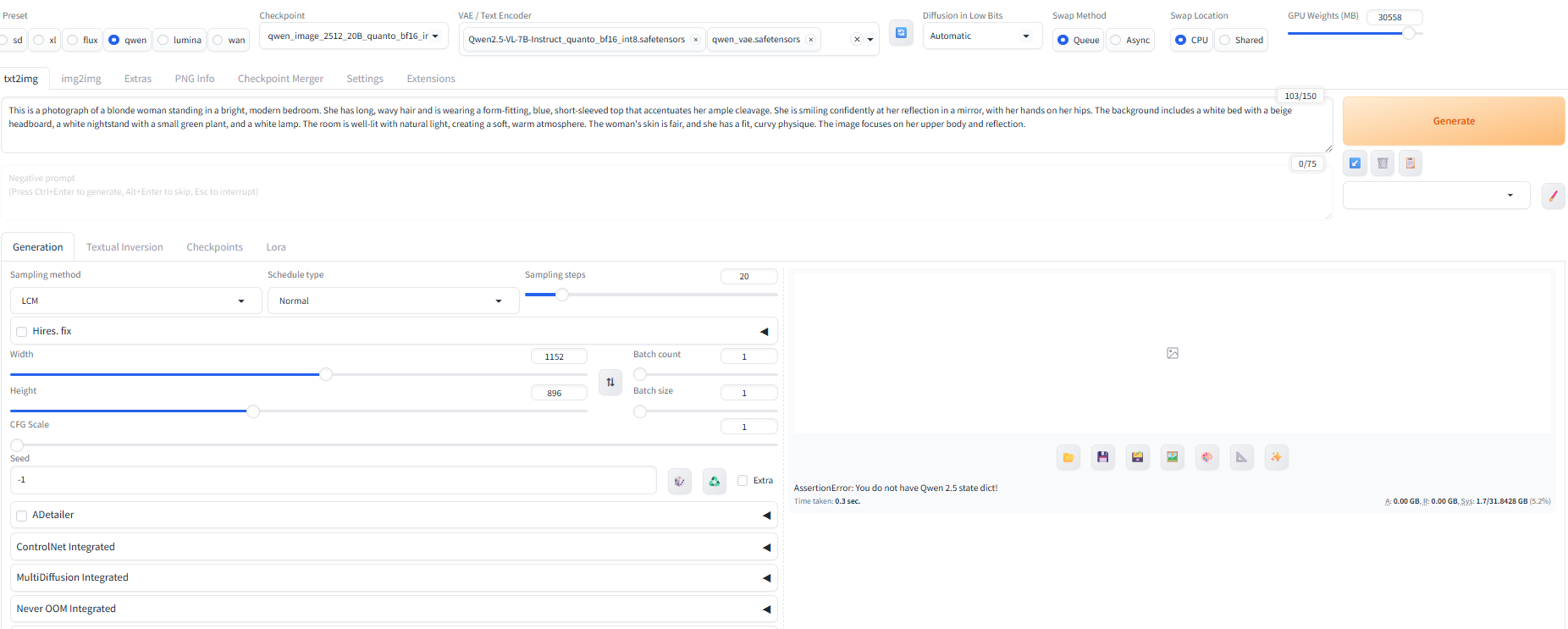Click the Sampling steps slider handle
This screenshot has width=1568, height=629.
tap(561, 295)
